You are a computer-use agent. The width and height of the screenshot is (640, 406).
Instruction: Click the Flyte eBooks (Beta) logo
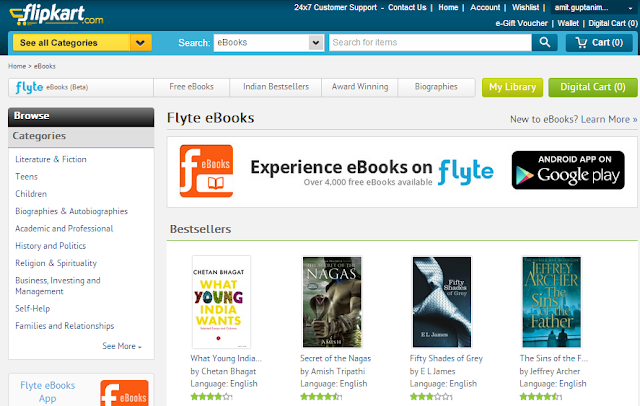[52, 87]
